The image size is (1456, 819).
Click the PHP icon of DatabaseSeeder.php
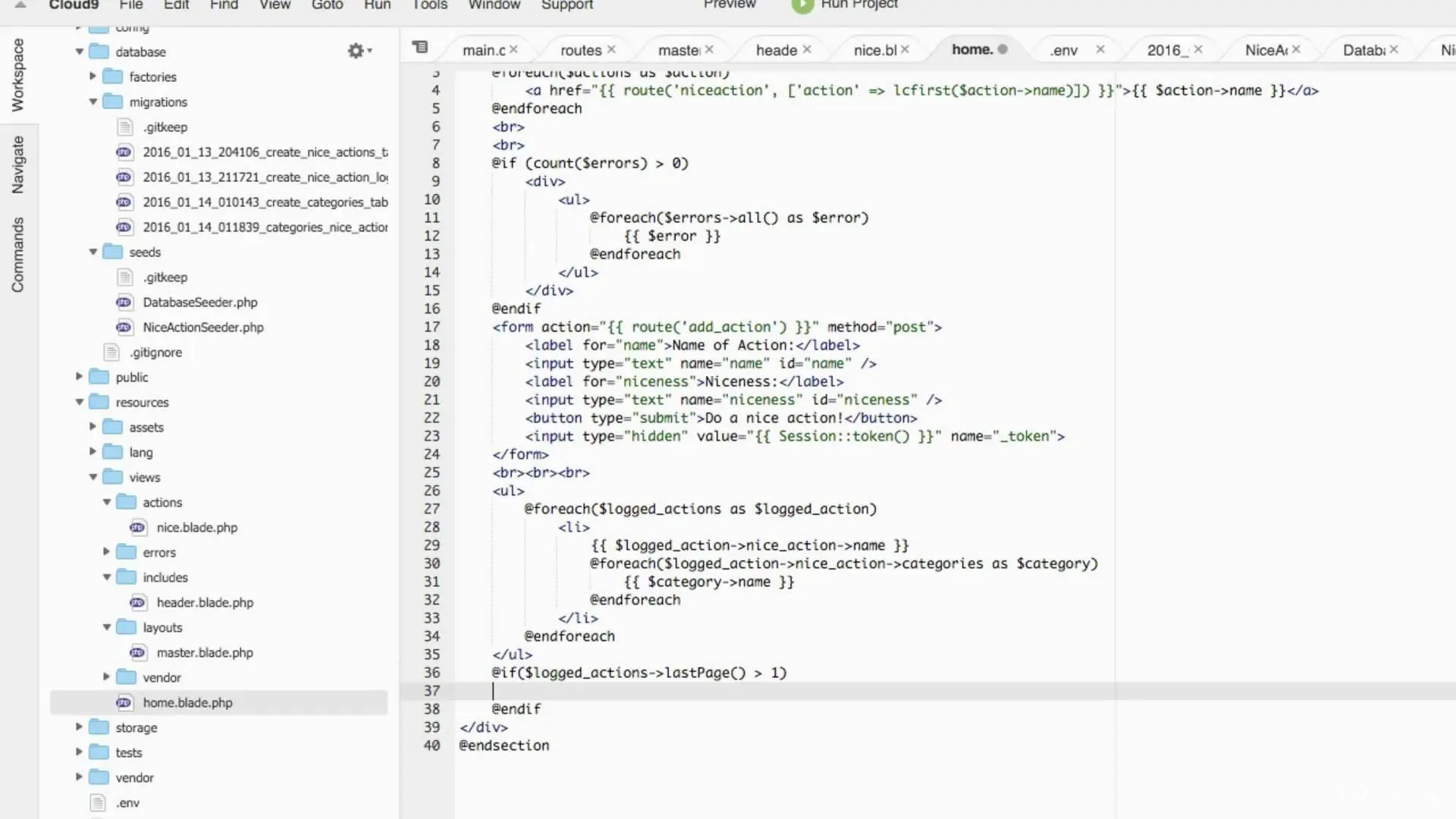[124, 302]
